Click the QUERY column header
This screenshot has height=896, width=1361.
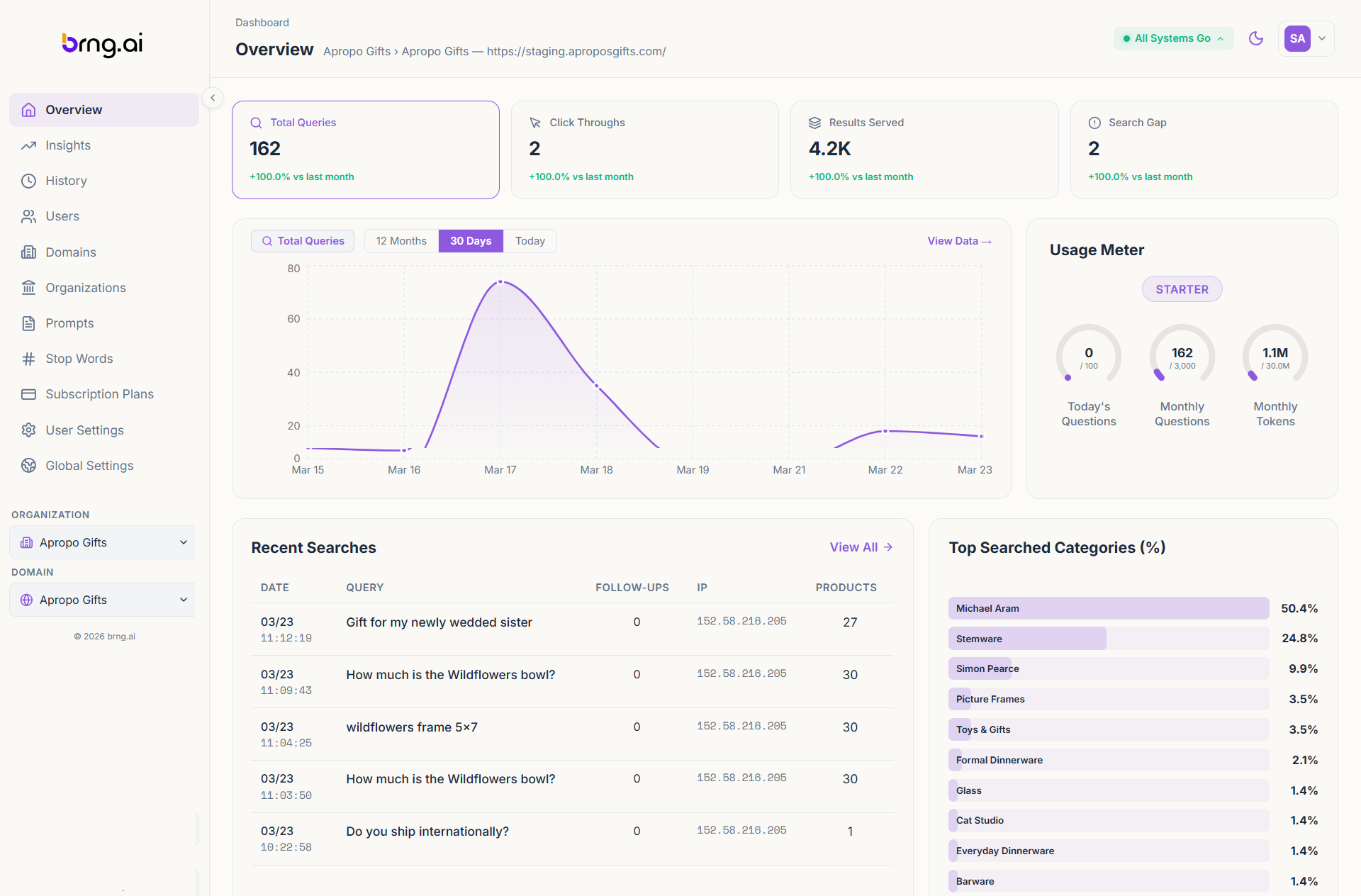coord(364,588)
